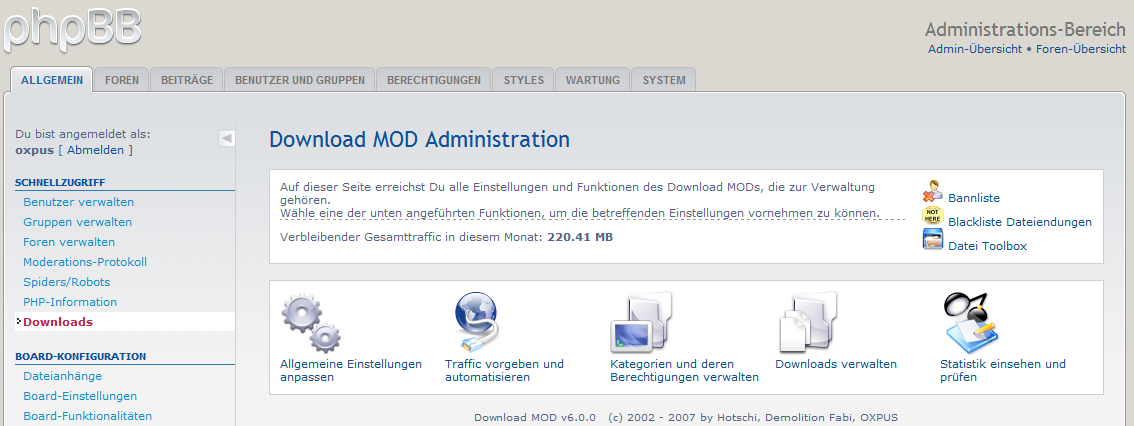
Task: Open 'Kategorien und deren Berechtigungen verwalten' link
Action: (684, 370)
